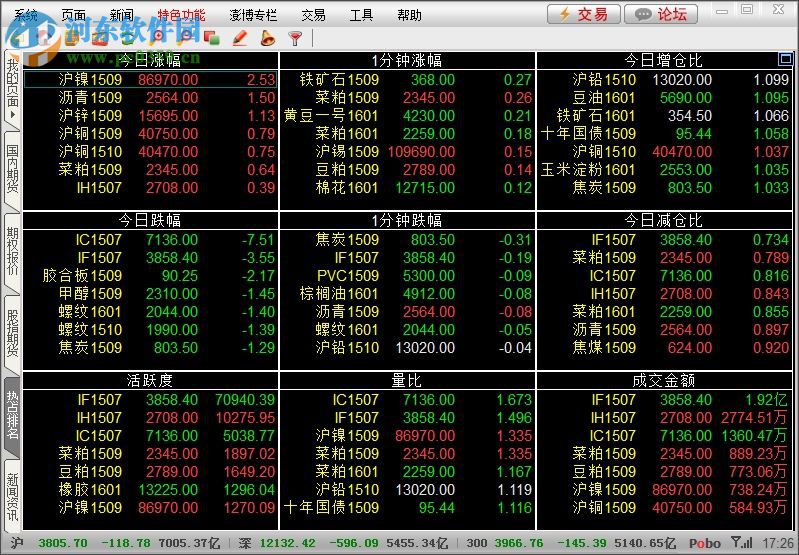Viewport: 799px width, 555px height.
Task: Select 橡胶1601 row in 活跃度
Action: click(150, 490)
